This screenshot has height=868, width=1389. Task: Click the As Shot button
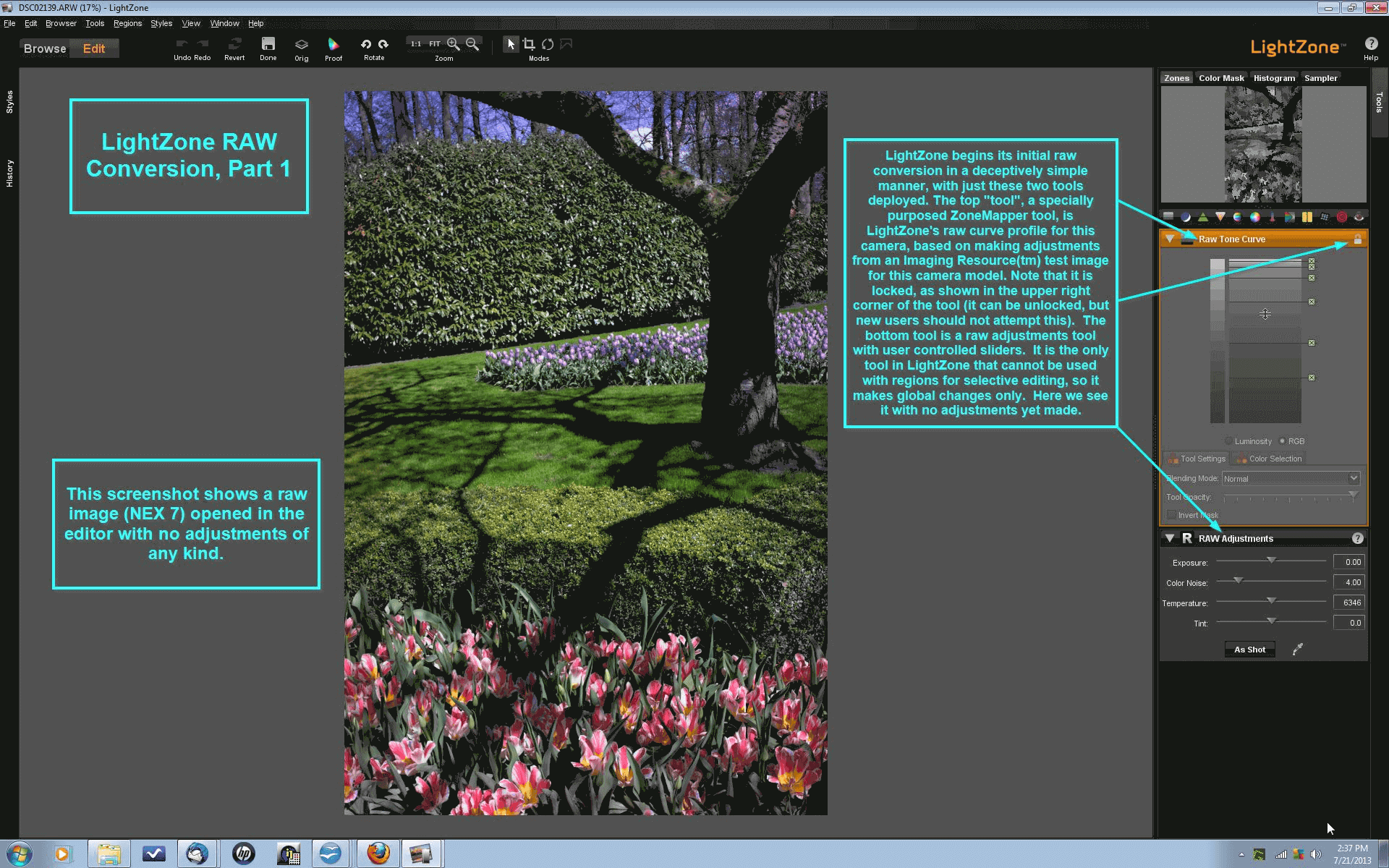[x=1249, y=649]
